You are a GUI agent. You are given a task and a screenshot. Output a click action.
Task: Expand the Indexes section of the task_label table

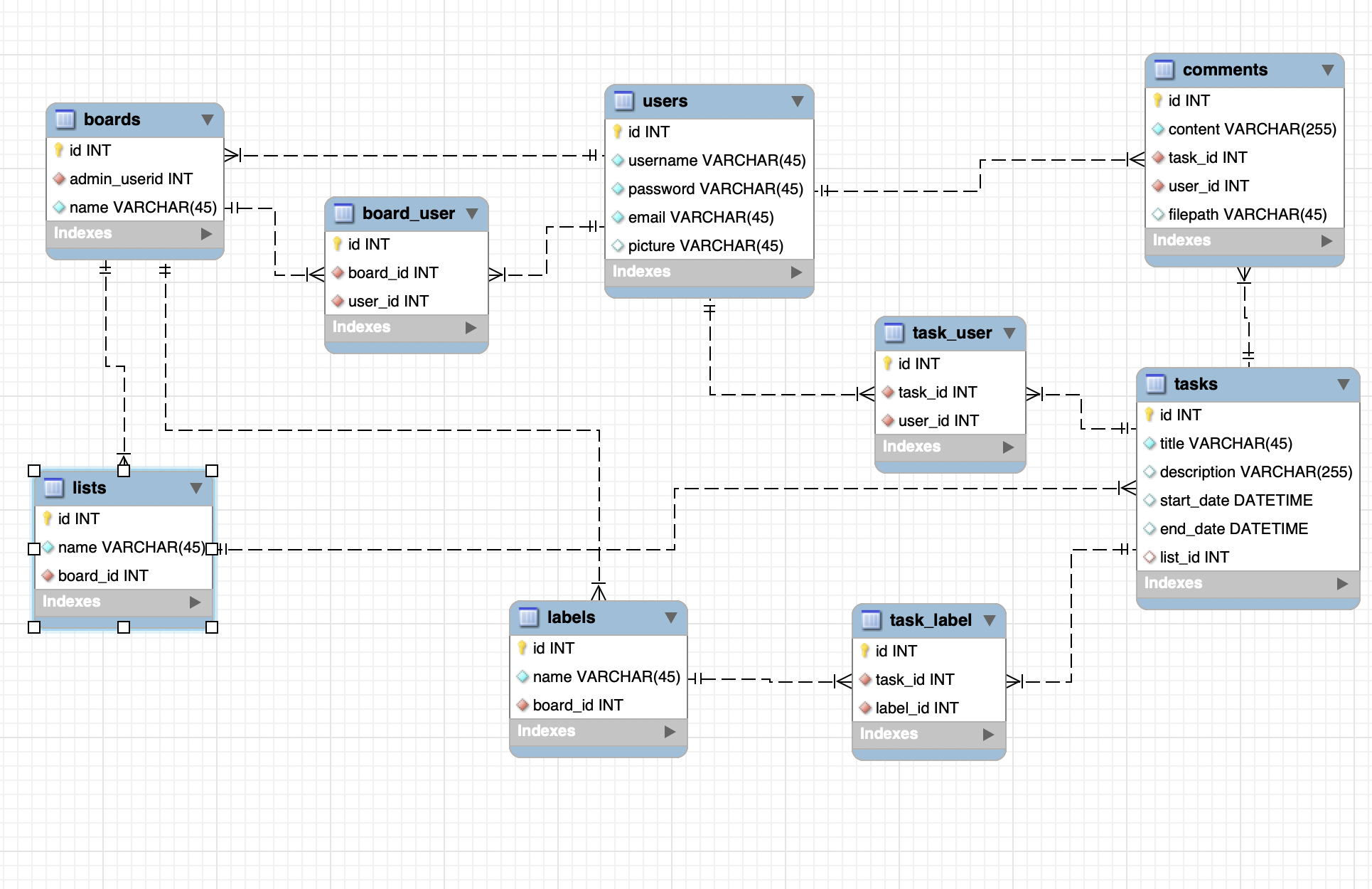click(x=988, y=734)
